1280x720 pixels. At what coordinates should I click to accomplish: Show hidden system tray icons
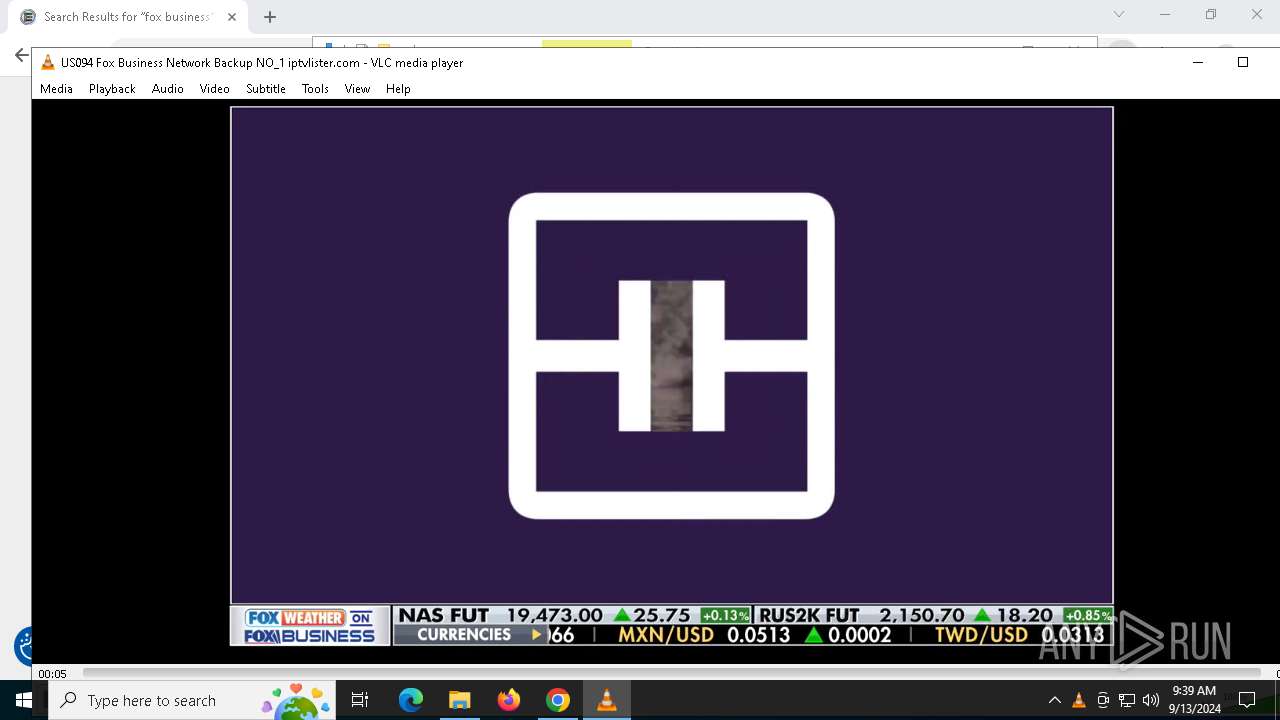pos(1054,700)
